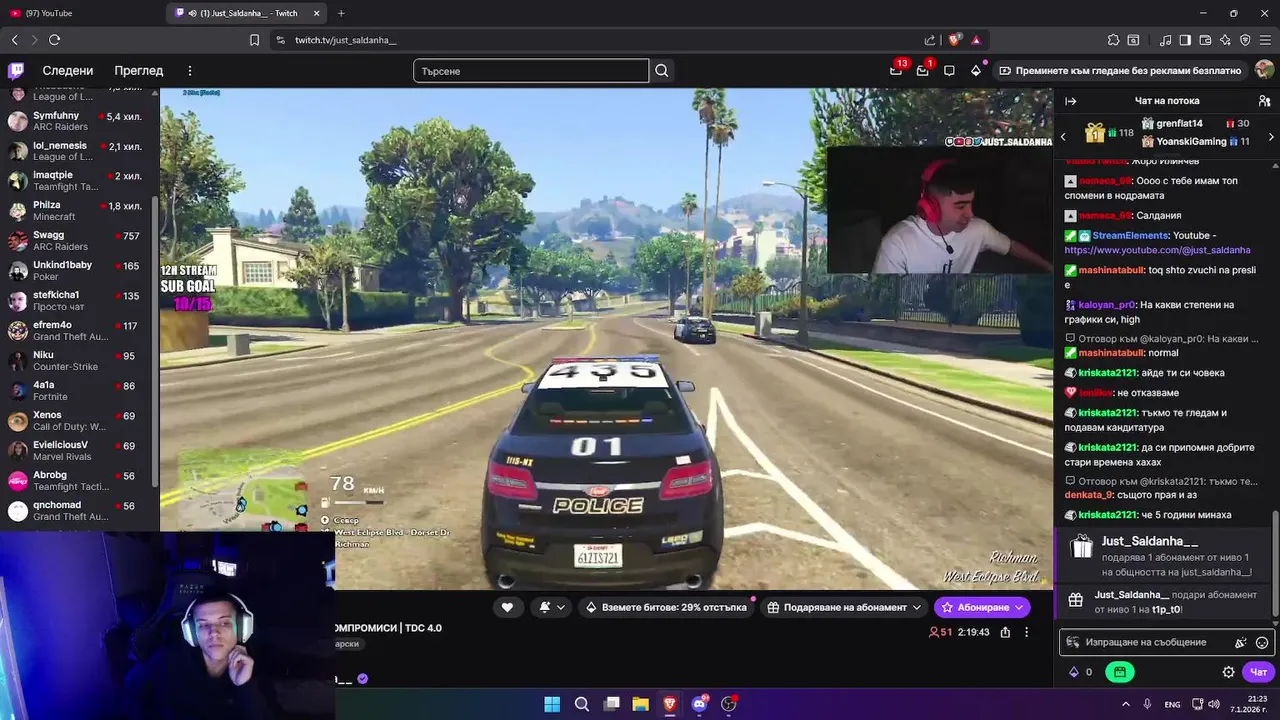Image resolution: width=1280 pixels, height=720 pixels.
Task: Open the browser hamburger main menu
Action: click(1265, 40)
